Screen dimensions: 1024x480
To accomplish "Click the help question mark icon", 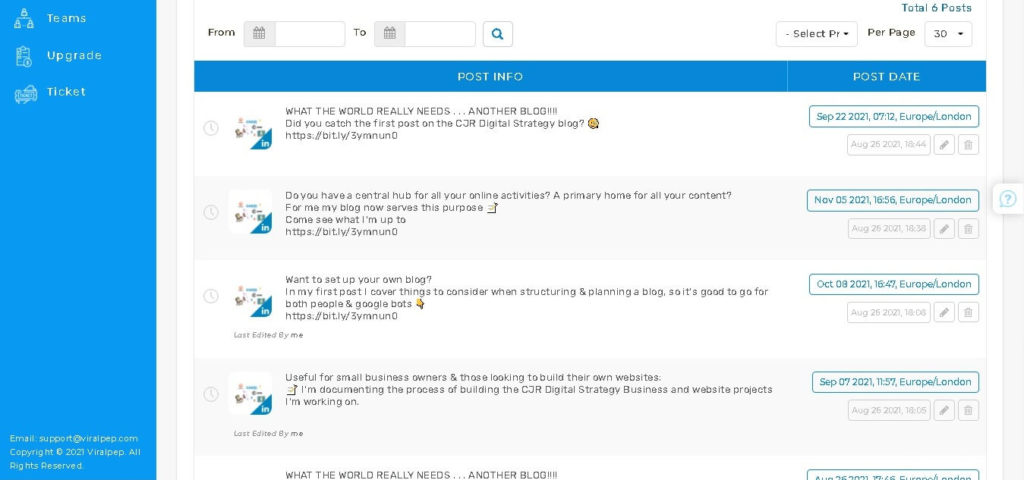I will (x=1007, y=199).
